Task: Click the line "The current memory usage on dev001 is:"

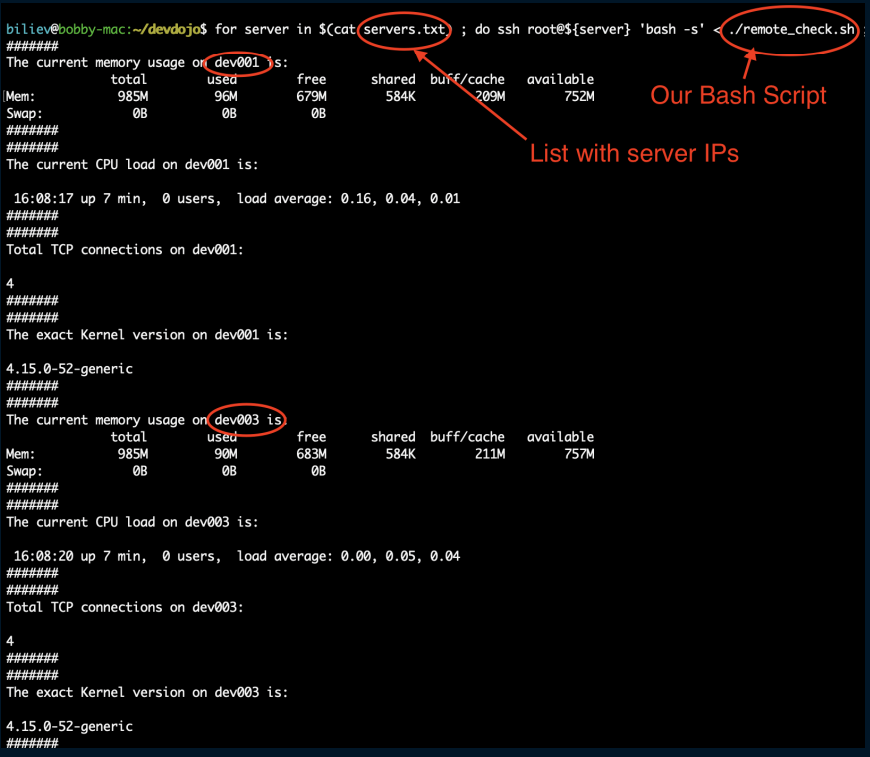Action: 147,63
